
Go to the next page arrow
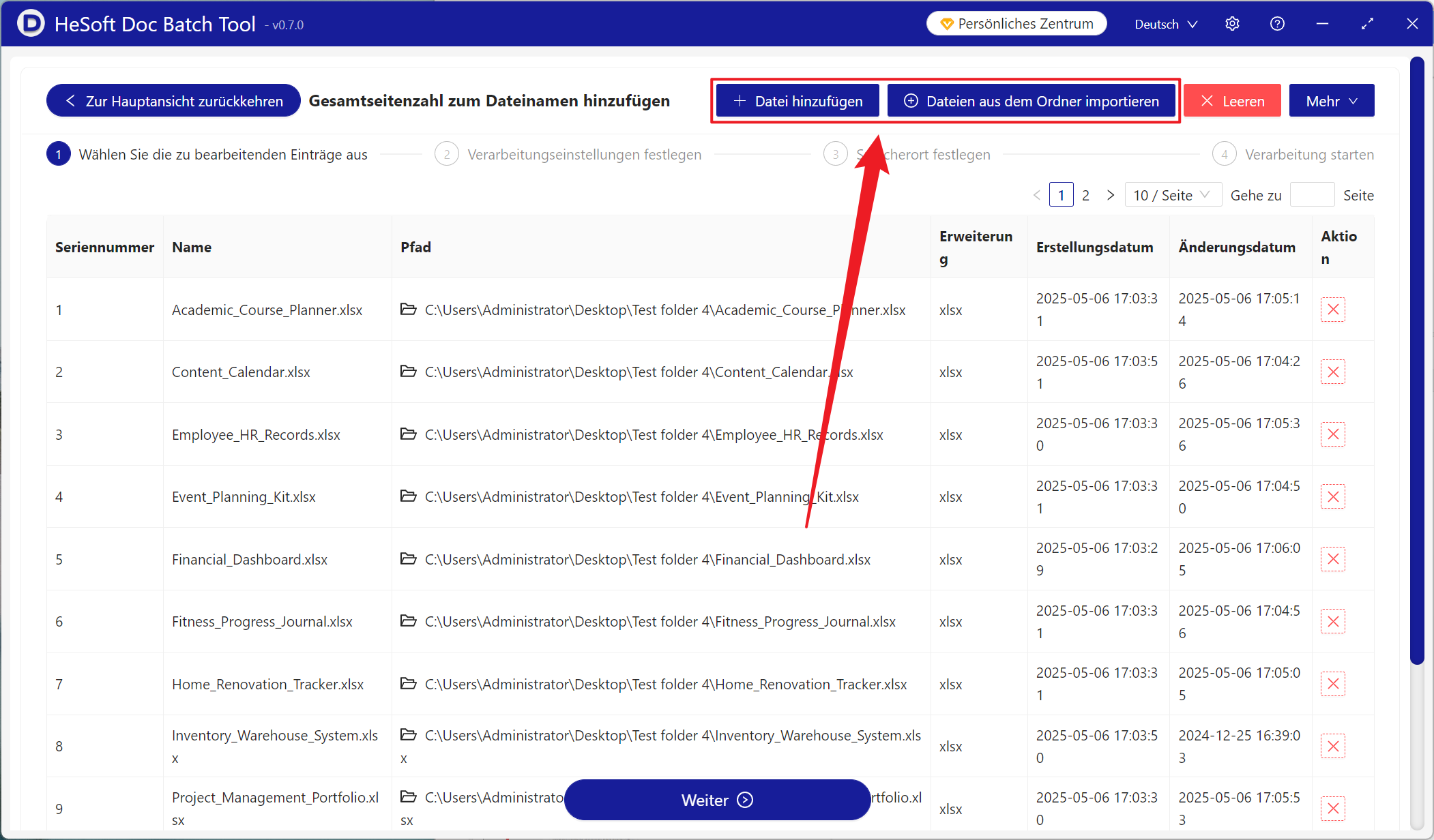tap(1111, 195)
